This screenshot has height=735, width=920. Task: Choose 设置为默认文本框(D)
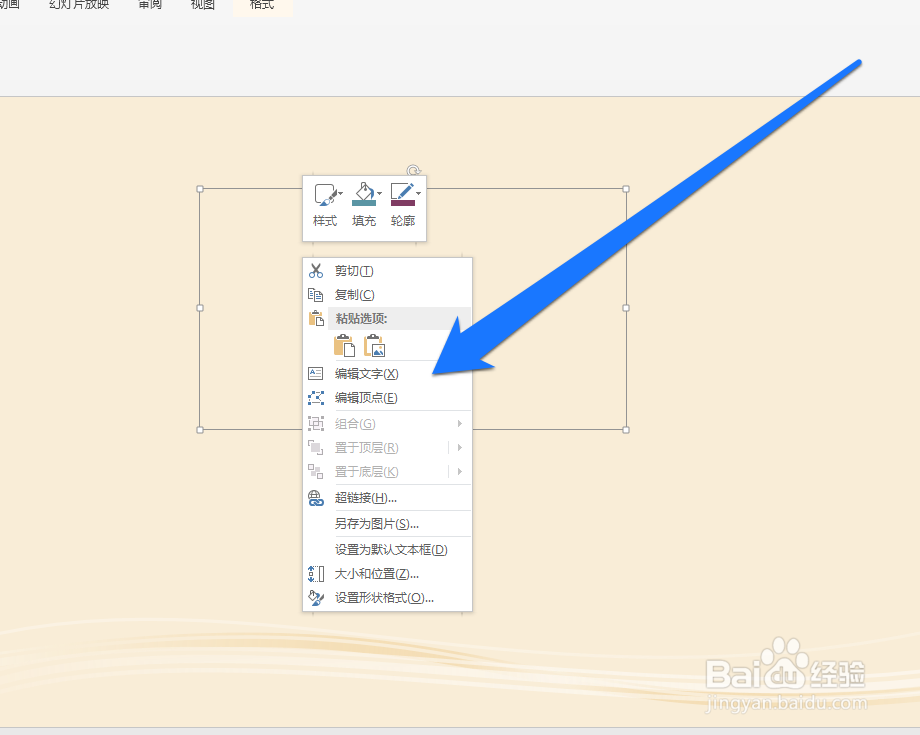[x=387, y=550]
